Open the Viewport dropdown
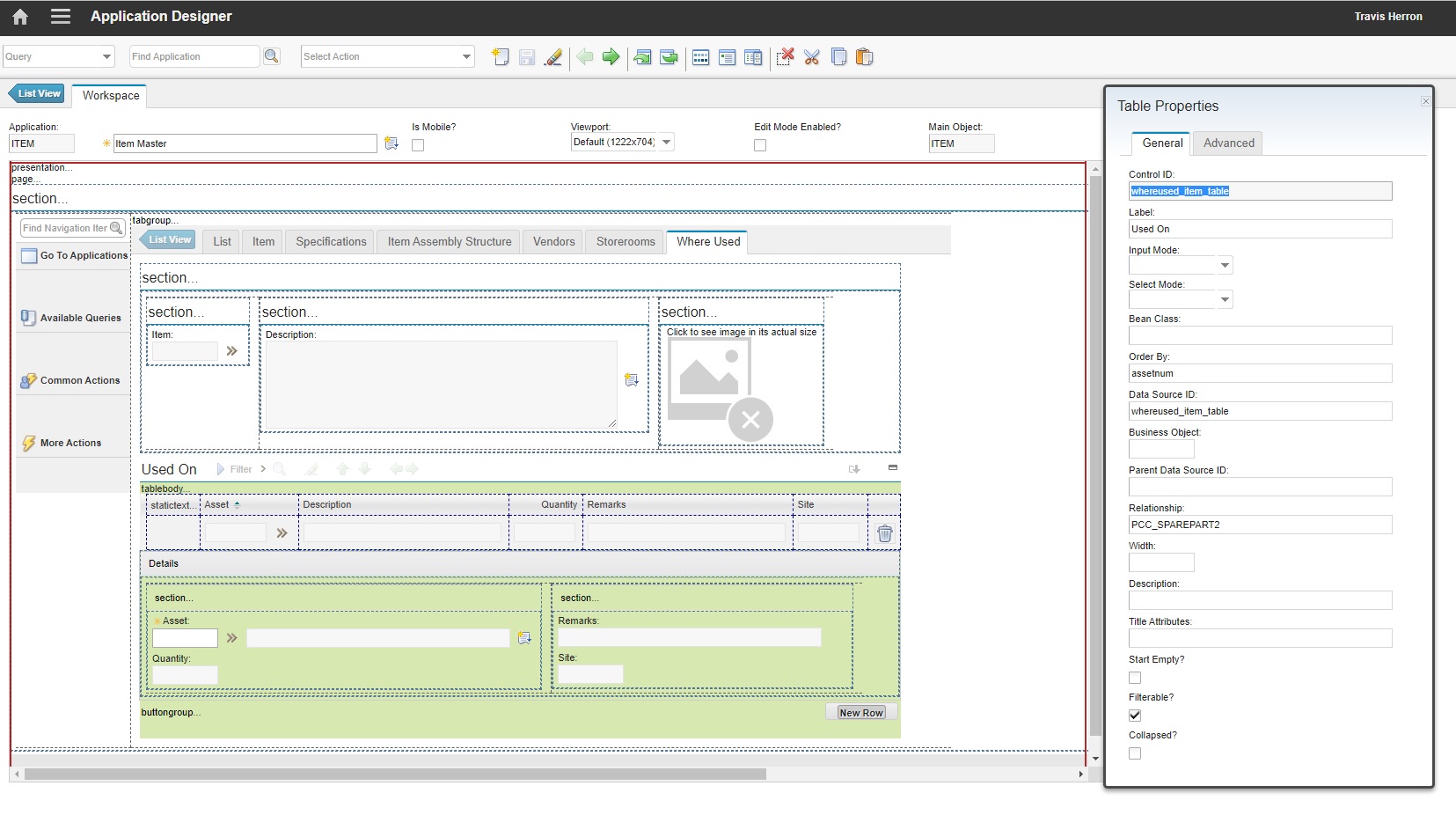The width and height of the screenshot is (1456, 815). (667, 142)
